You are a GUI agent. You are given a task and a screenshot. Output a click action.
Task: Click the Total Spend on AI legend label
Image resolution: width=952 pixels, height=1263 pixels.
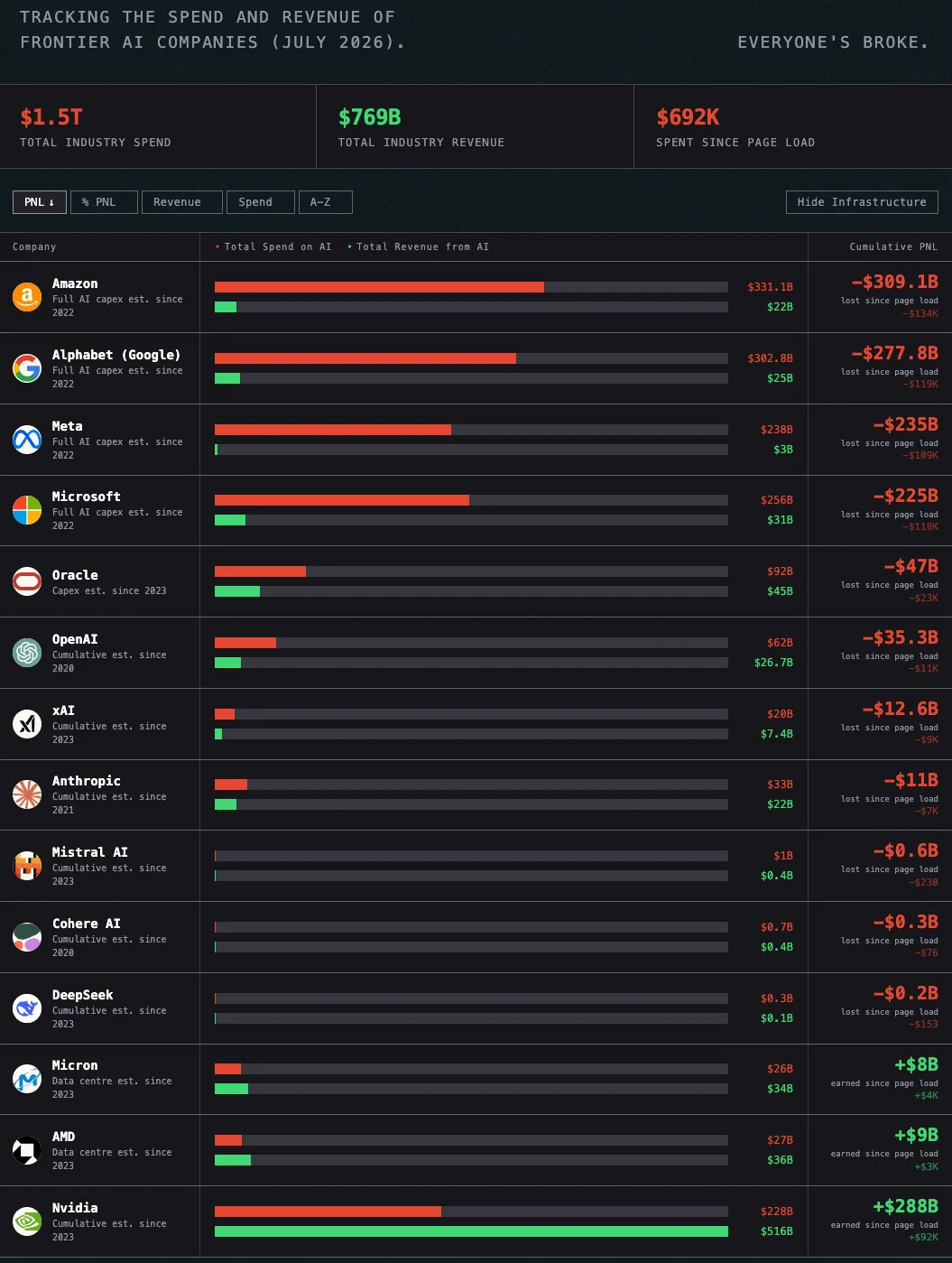click(278, 246)
